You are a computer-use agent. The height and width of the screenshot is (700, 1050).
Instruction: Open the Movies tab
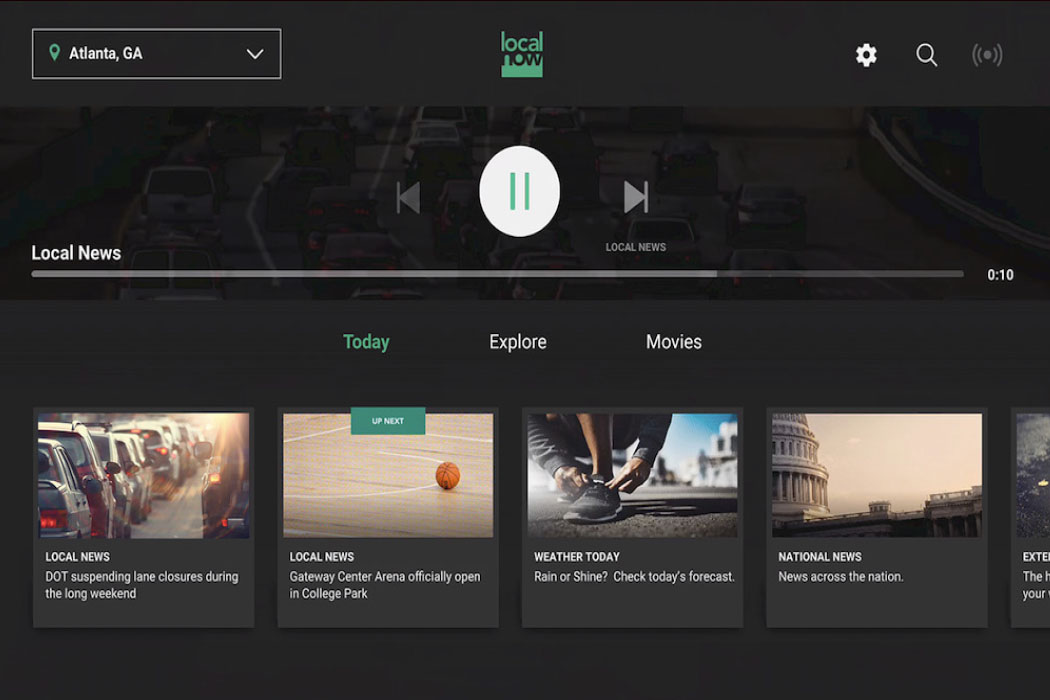coord(674,342)
